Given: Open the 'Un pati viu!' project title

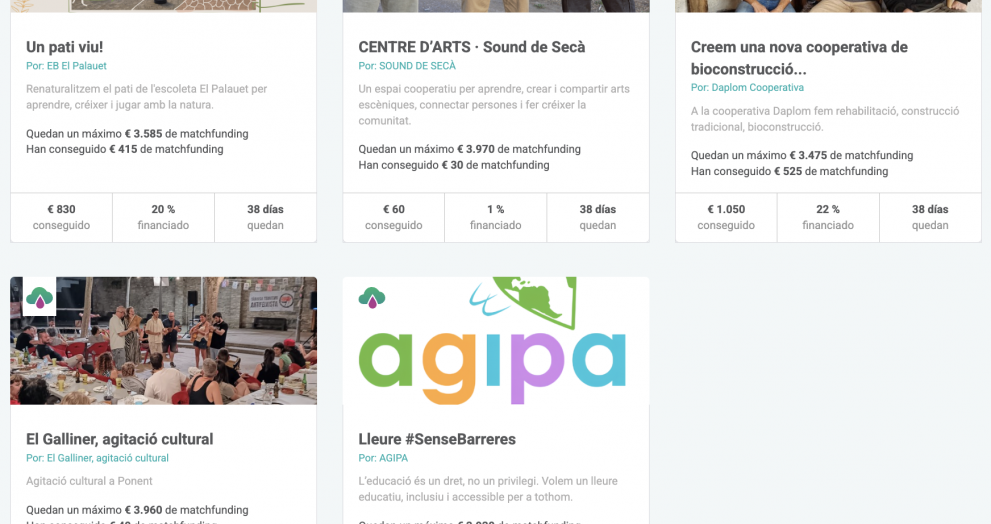Looking at the screenshot, I should [x=64, y=47].
